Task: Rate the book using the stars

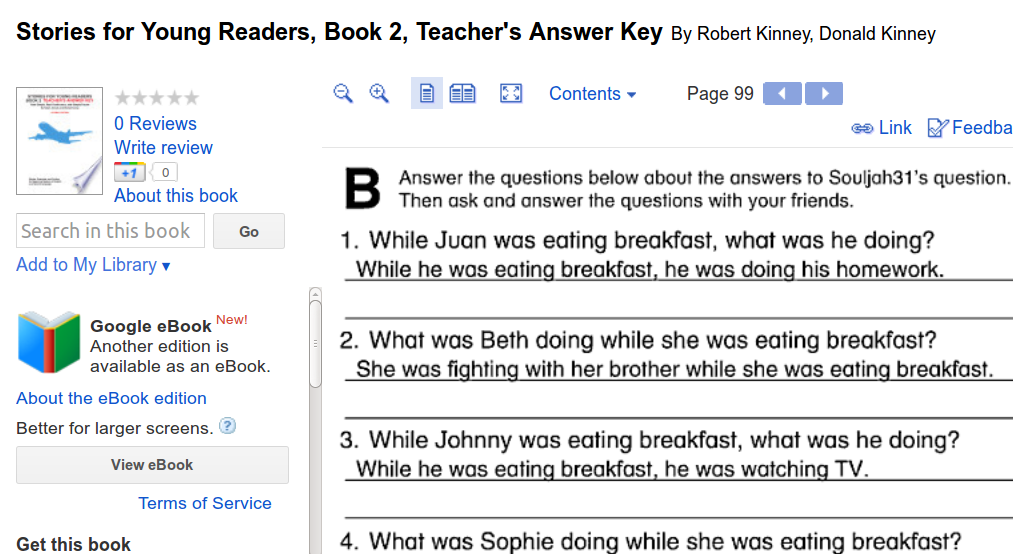Action: (x=157, y=98)
